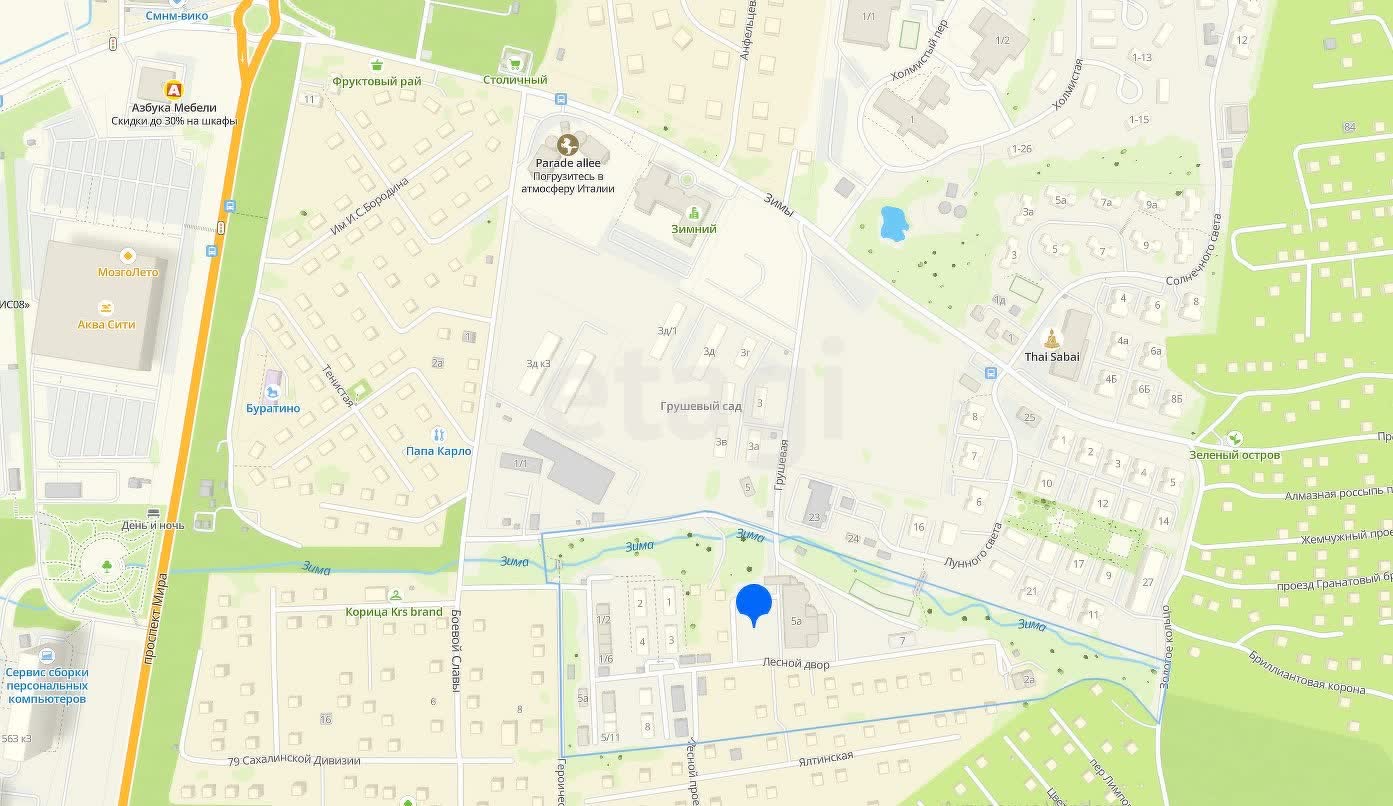Click the blue pond near Холмистая

point(893,223)
